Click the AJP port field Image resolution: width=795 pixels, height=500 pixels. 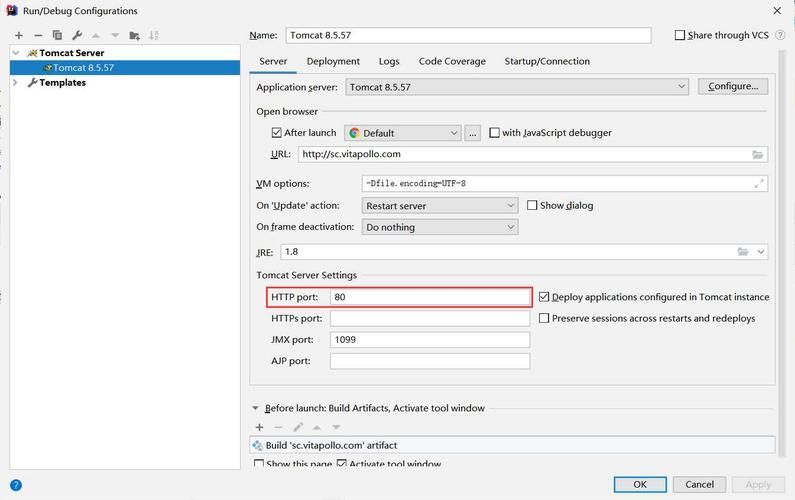(x=430, y=361)
